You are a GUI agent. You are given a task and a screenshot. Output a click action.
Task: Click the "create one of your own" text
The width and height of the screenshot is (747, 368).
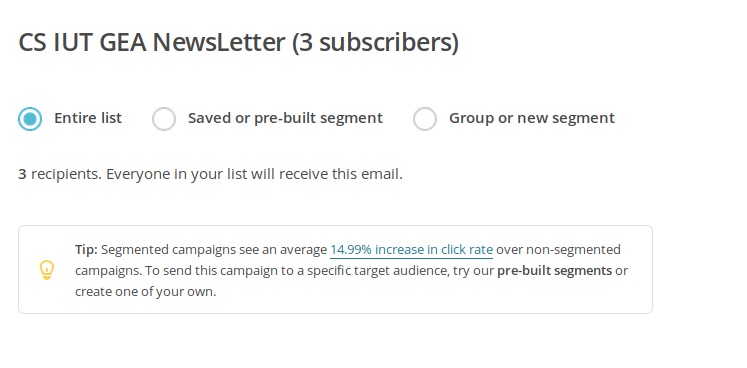pos(144,292)
